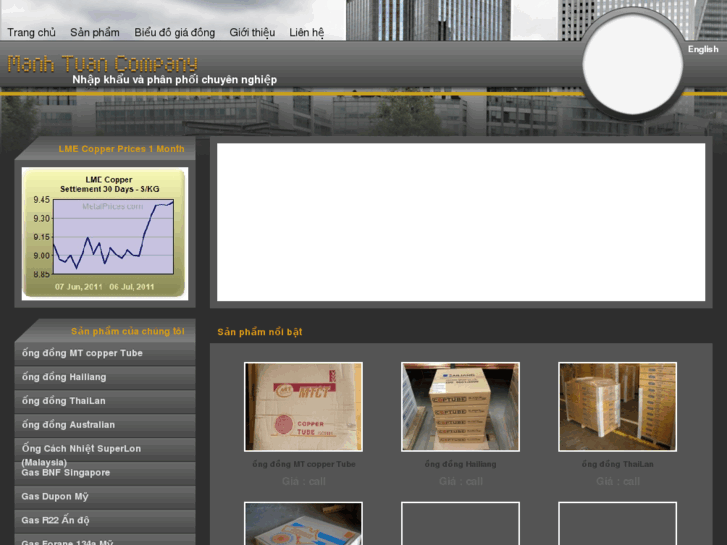Open Gas Dupon Mỹ category
The height and width of the screenshot is (545, 727).
pos(105,497)
